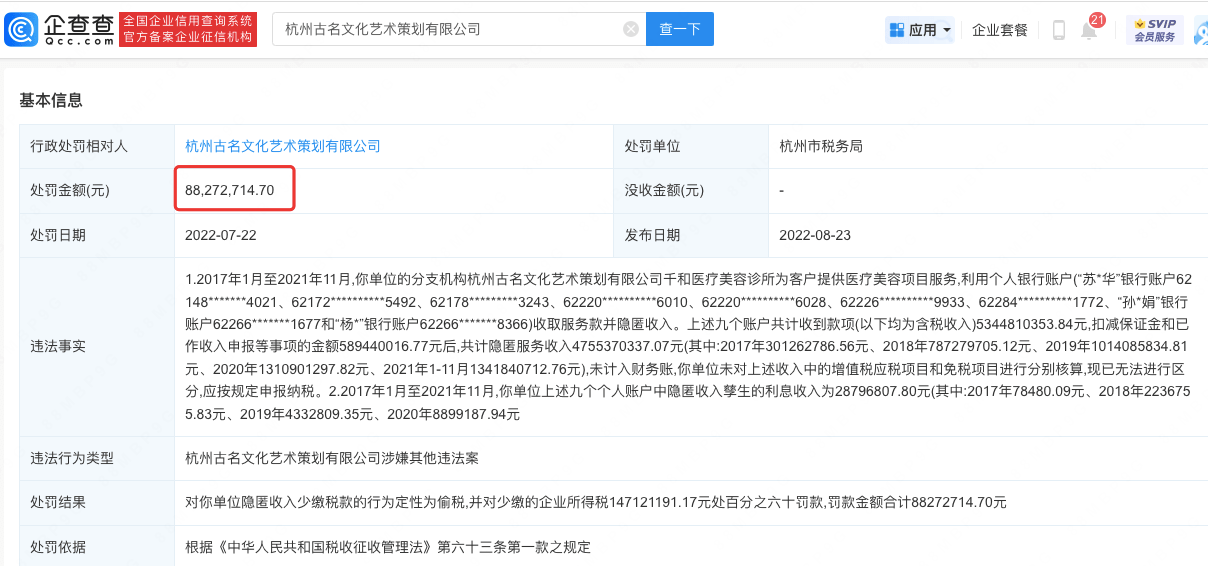Focus the company name search field

450,29
